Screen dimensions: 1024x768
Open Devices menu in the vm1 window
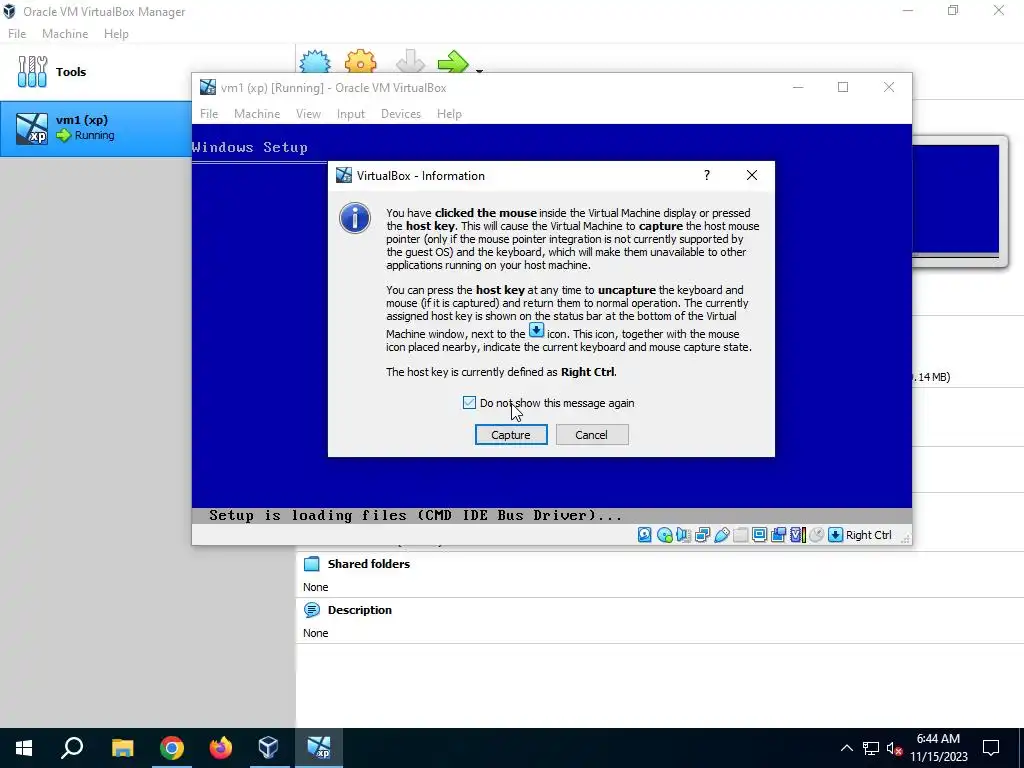click(401, 114)
